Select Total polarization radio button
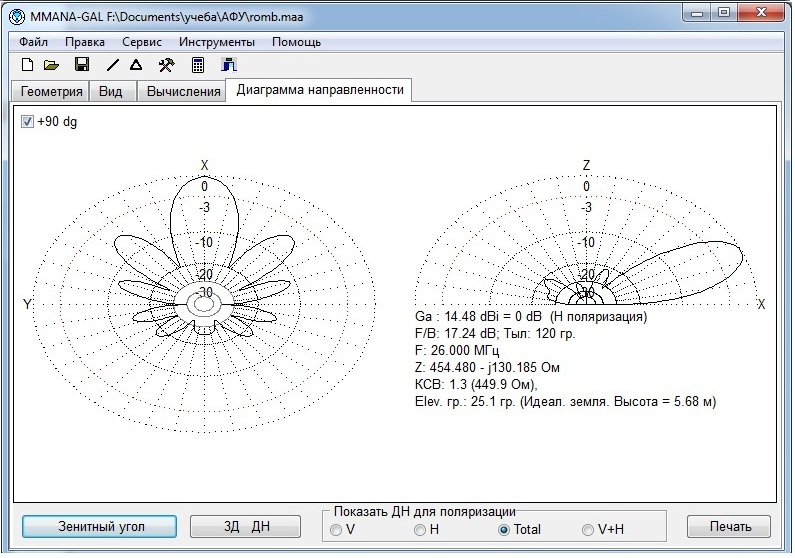The width and height of the screenshot is (795, 558). [x=503, y=530]
